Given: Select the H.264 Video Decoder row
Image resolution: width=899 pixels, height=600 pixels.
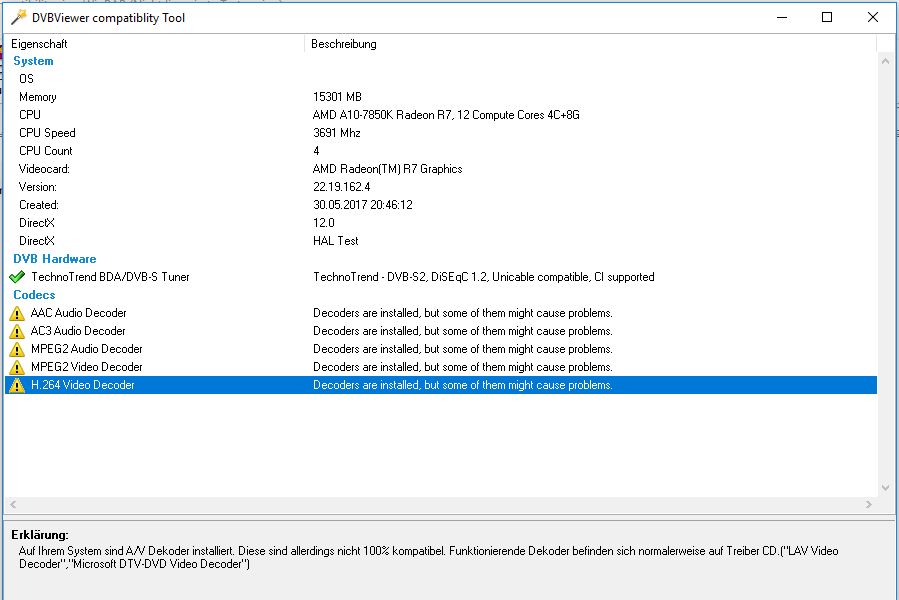Looking at the screenshot, I should point(441,385).
